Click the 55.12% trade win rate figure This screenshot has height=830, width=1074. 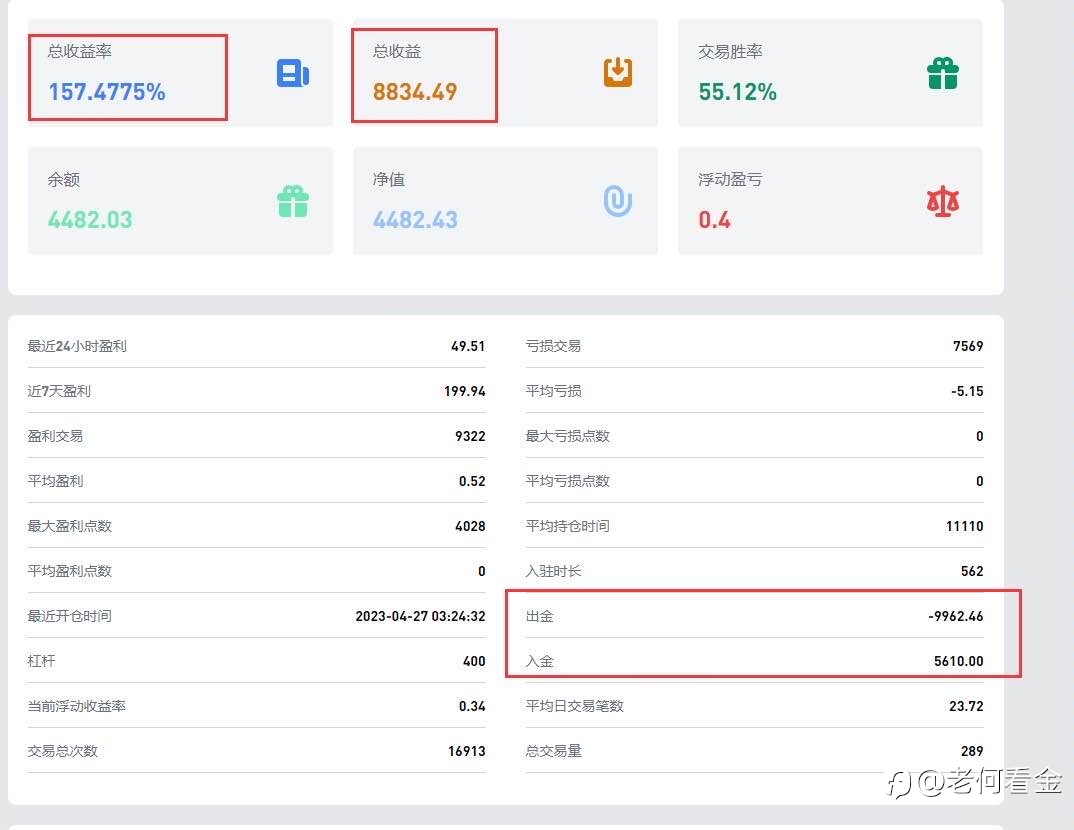click(738, 92)
